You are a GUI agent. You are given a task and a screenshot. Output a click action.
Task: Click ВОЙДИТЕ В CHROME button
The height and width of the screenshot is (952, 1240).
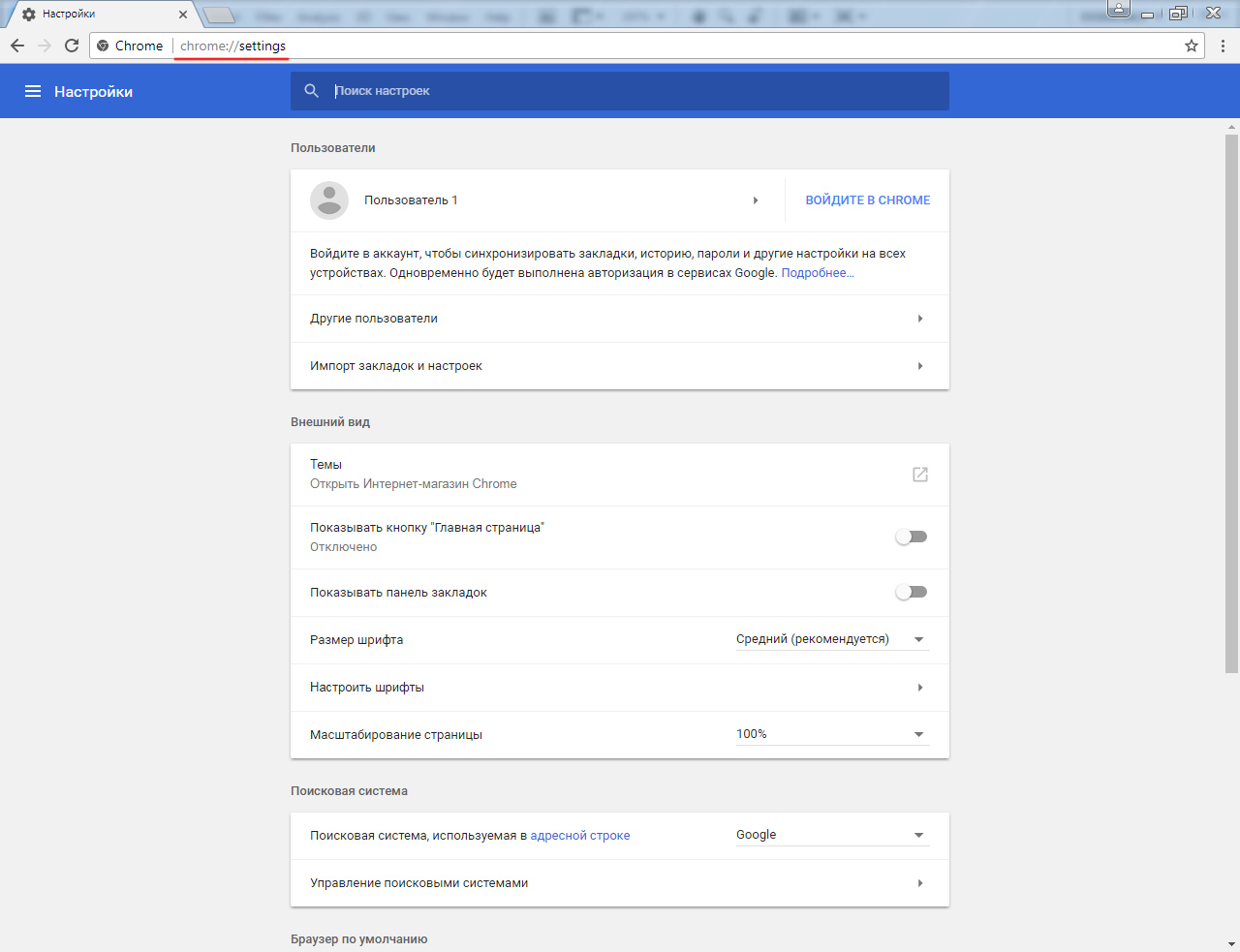(868, 200)
